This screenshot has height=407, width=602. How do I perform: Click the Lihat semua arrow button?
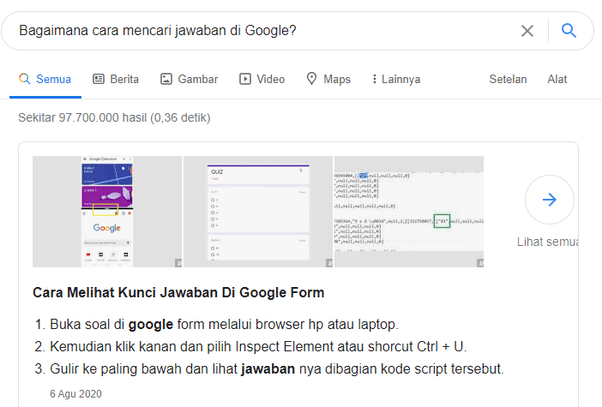[549, 200]
